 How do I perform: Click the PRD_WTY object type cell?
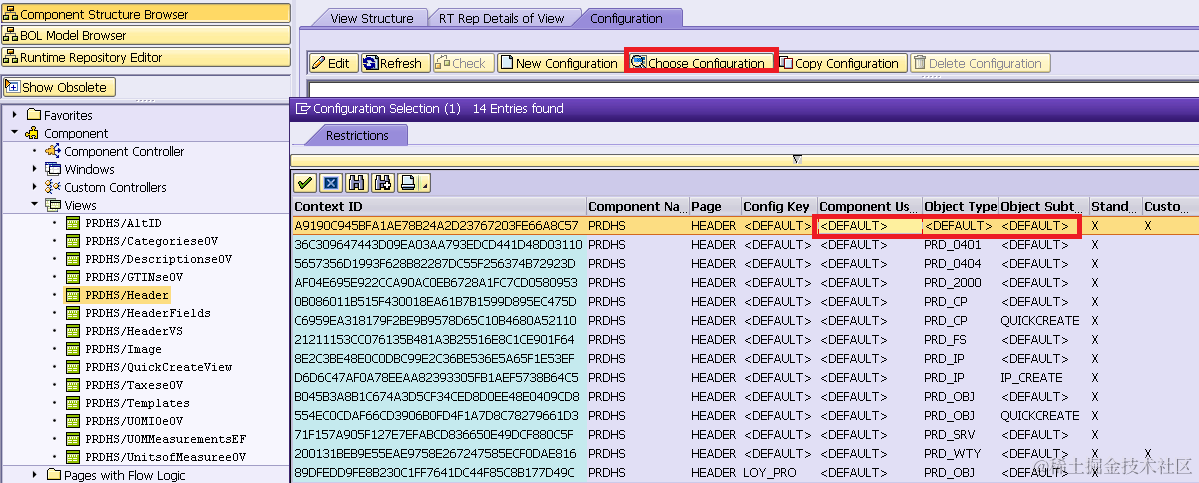tap(960, 453)
